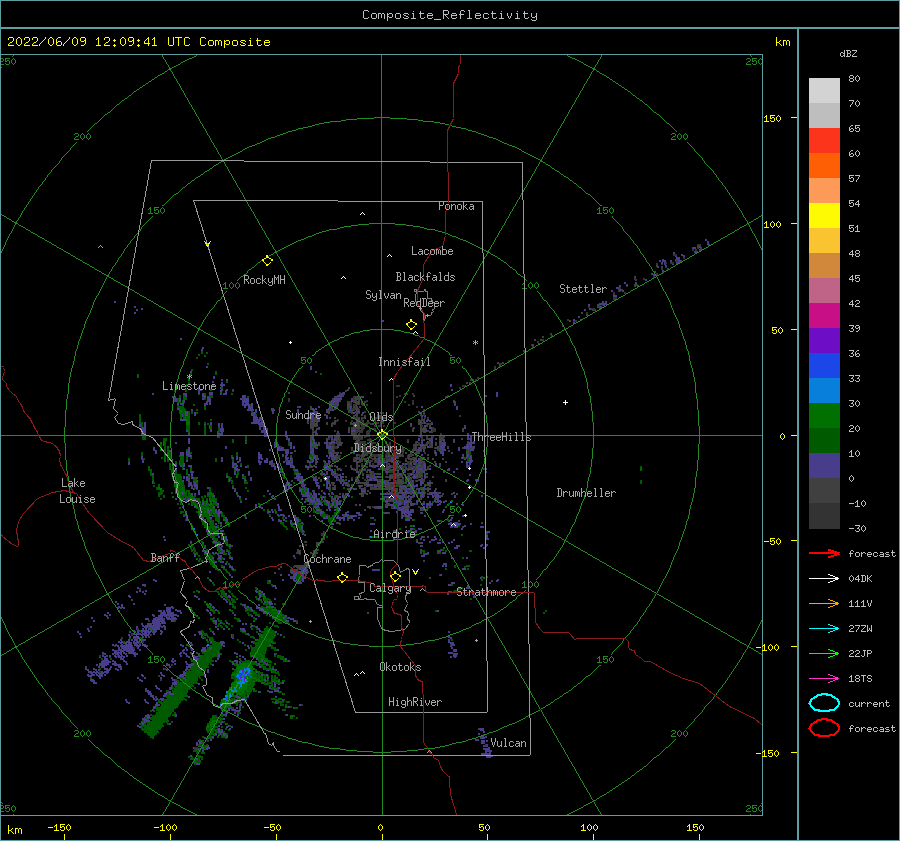Select the blue 33-36 dBZ color swatch
The width and height of the screenshot is (900, 841).
pyautogui.click(x=824, y=366)
